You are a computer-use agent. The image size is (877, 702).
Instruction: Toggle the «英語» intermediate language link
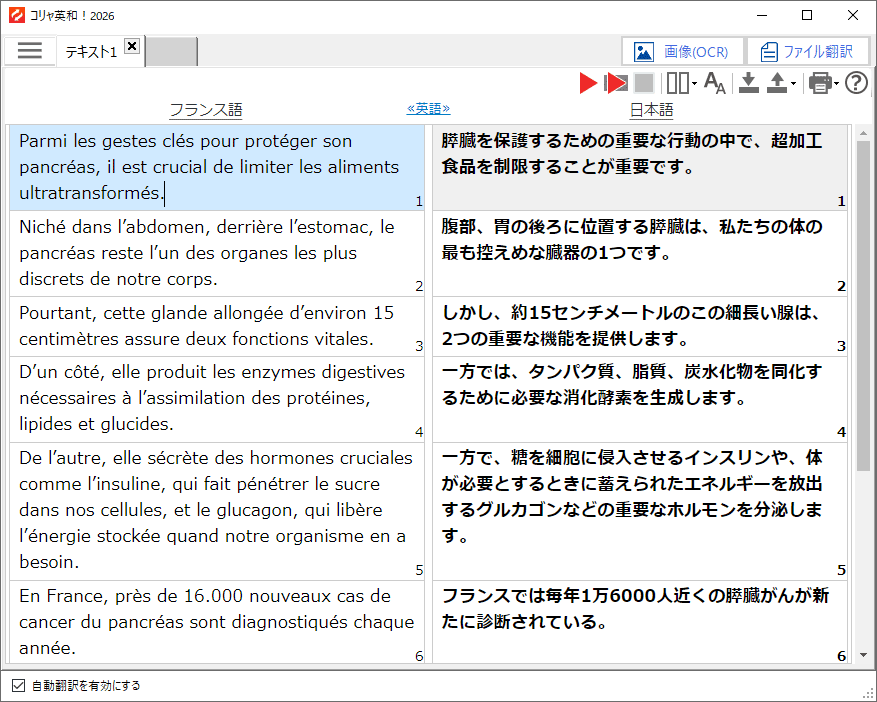point(428,108)
